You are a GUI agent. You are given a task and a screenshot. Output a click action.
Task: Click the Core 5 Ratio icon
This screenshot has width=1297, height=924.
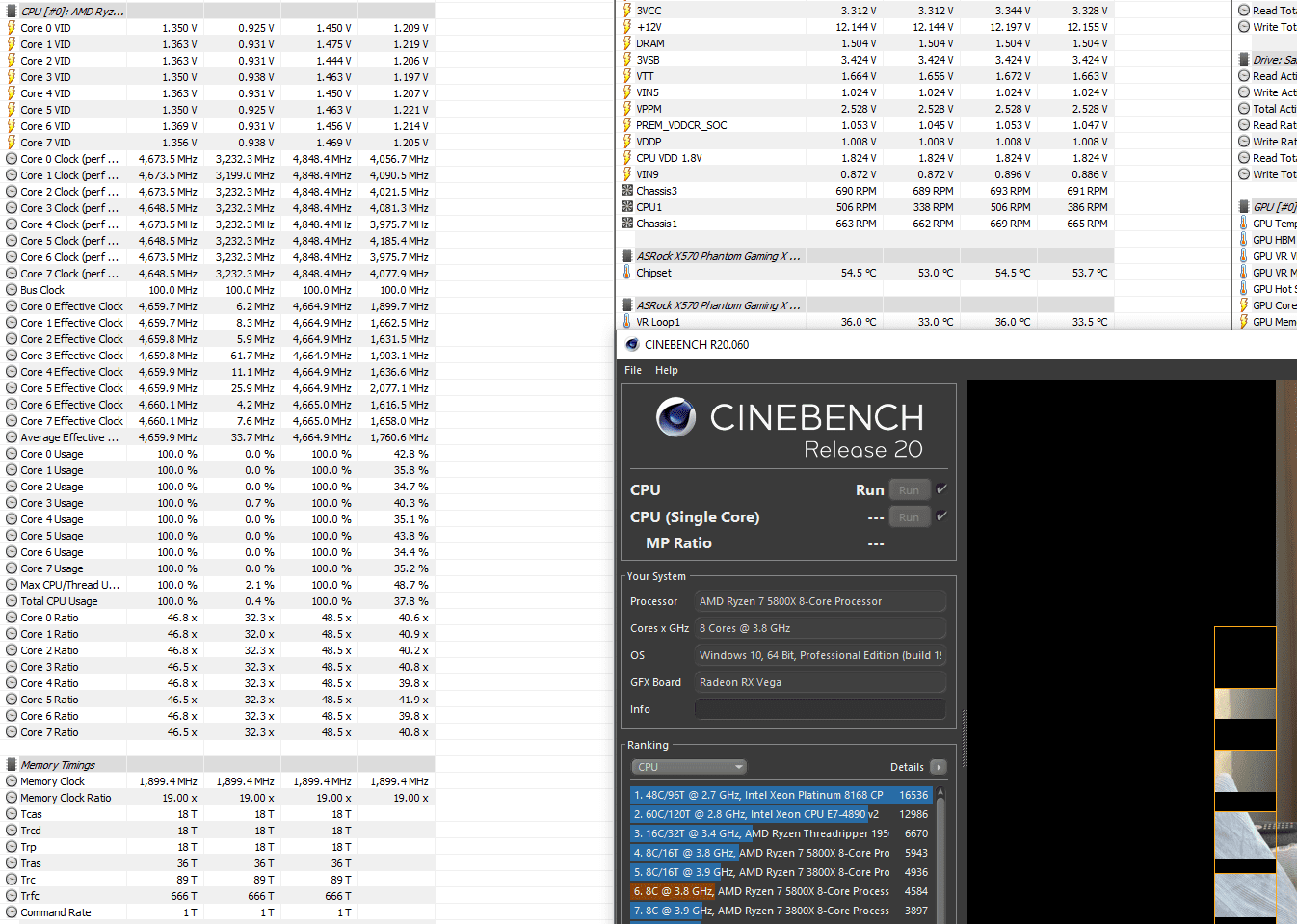[x=12, y=700]
